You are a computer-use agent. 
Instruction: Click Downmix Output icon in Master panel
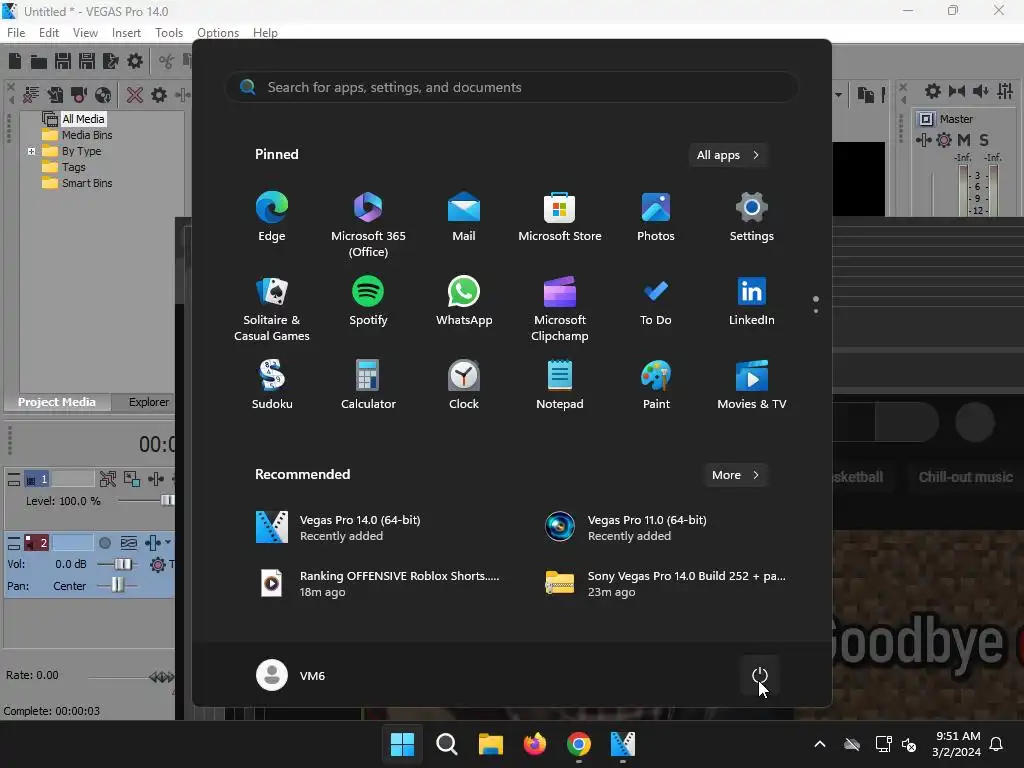coord(957,91)
